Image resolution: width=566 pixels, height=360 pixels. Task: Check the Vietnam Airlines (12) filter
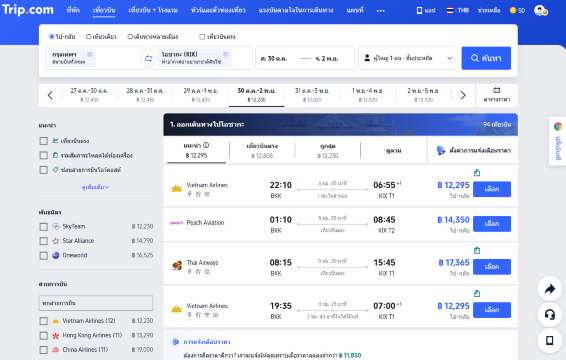point(44,321)
